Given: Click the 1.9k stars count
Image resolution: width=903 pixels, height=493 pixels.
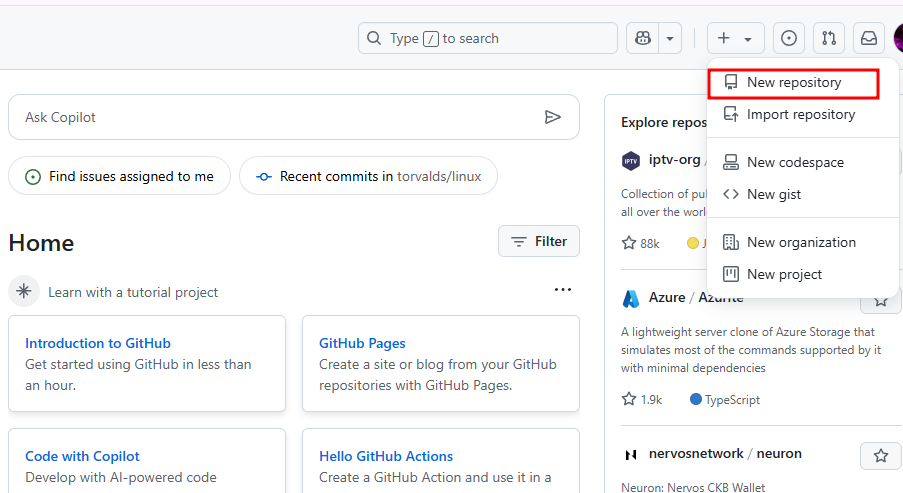Looking at the screenshot, I should (x=642, y=400).
